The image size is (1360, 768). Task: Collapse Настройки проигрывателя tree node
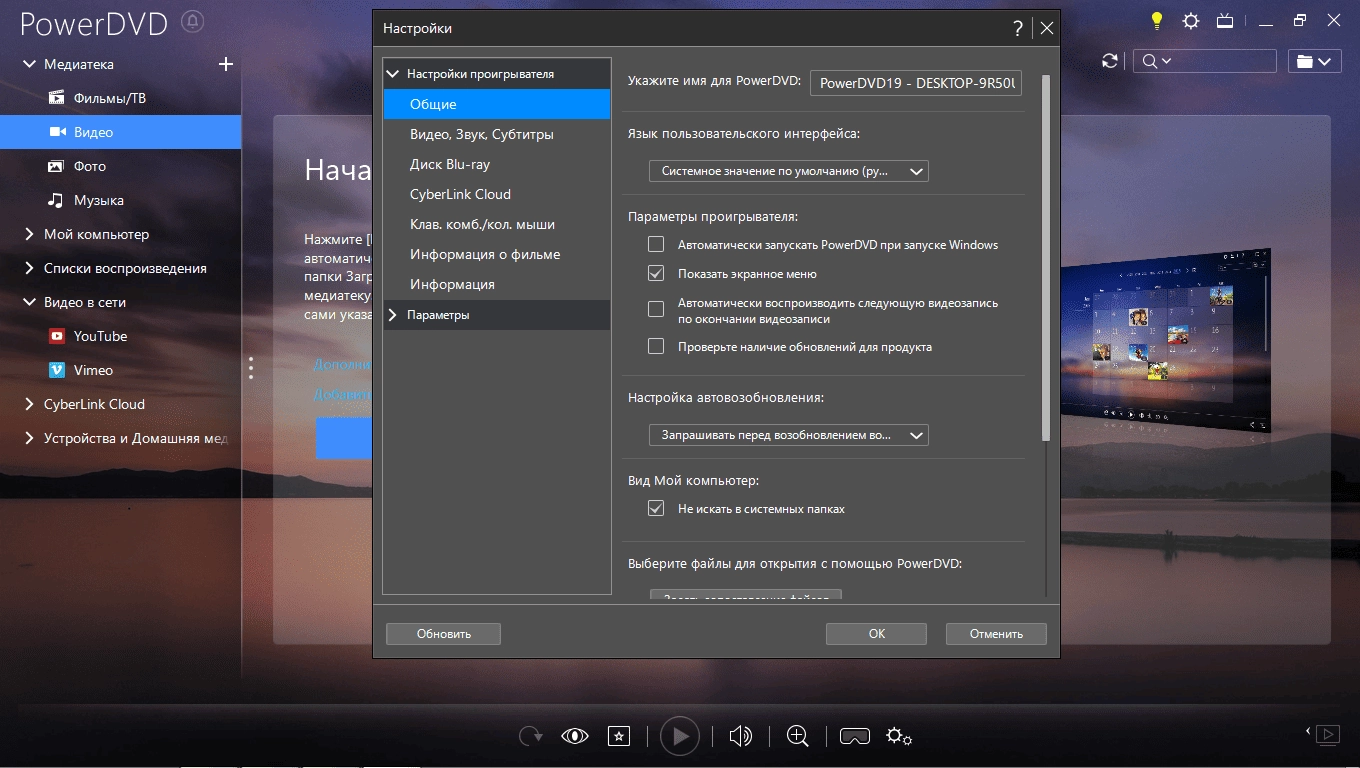pos(393,74)
